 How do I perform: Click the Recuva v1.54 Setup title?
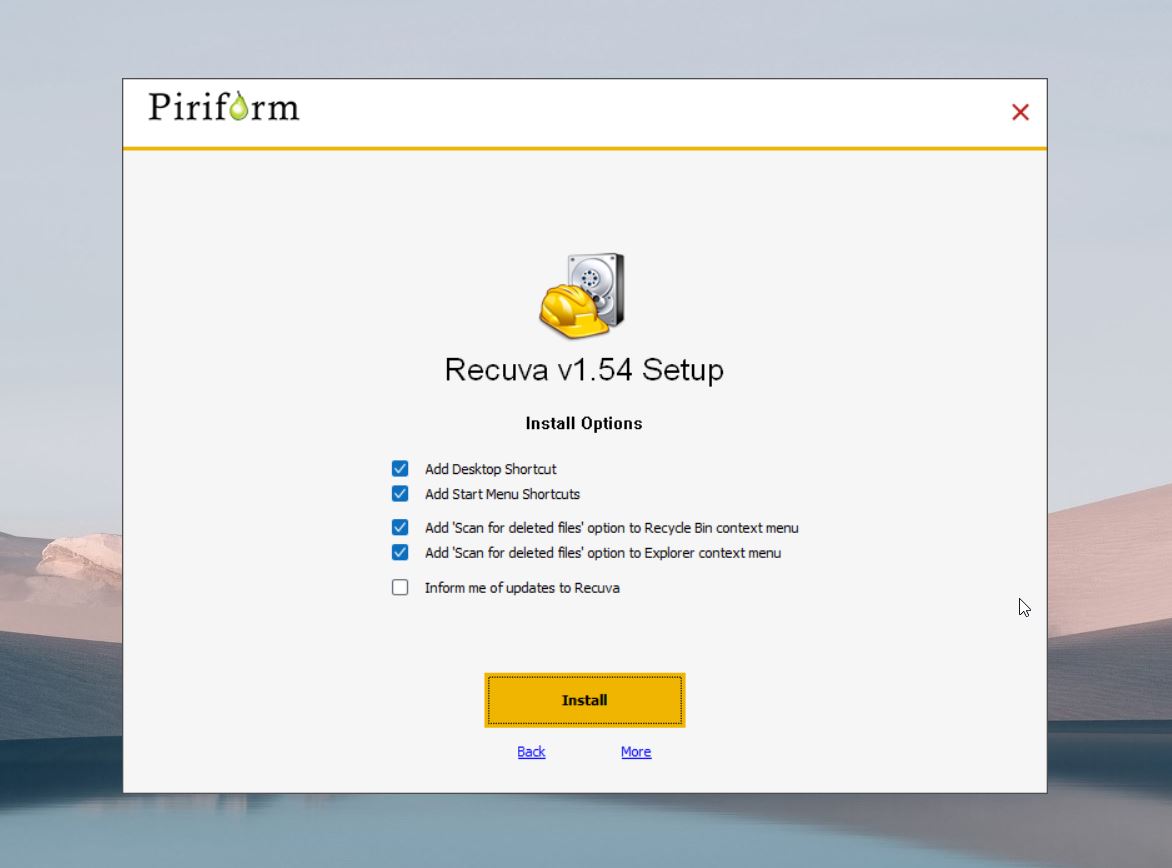tap(584, 369)
